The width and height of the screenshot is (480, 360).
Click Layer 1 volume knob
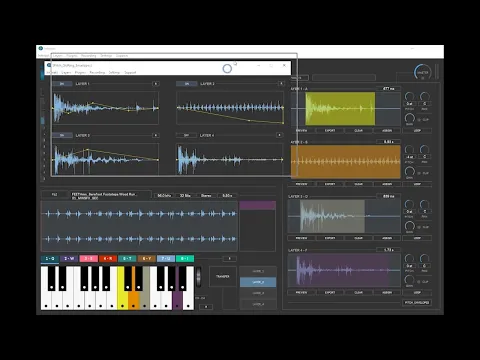coord(409,118)
